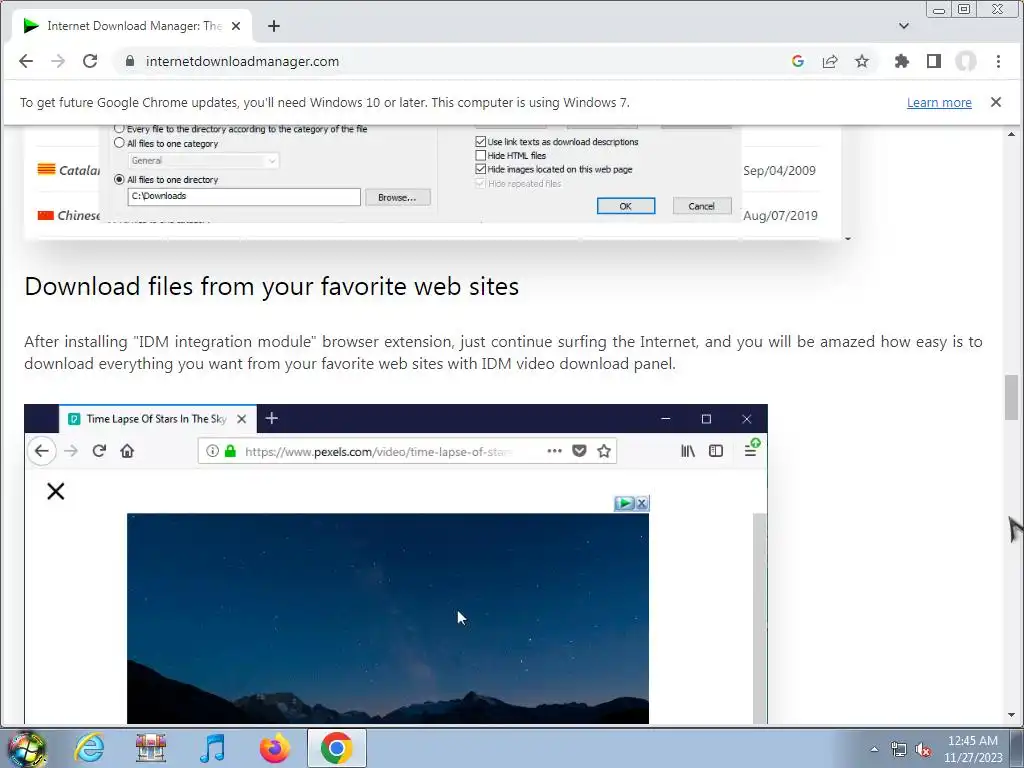1024x768 pixels.
Task: Open the Windows Start button
Action: [x=27, y=748]
